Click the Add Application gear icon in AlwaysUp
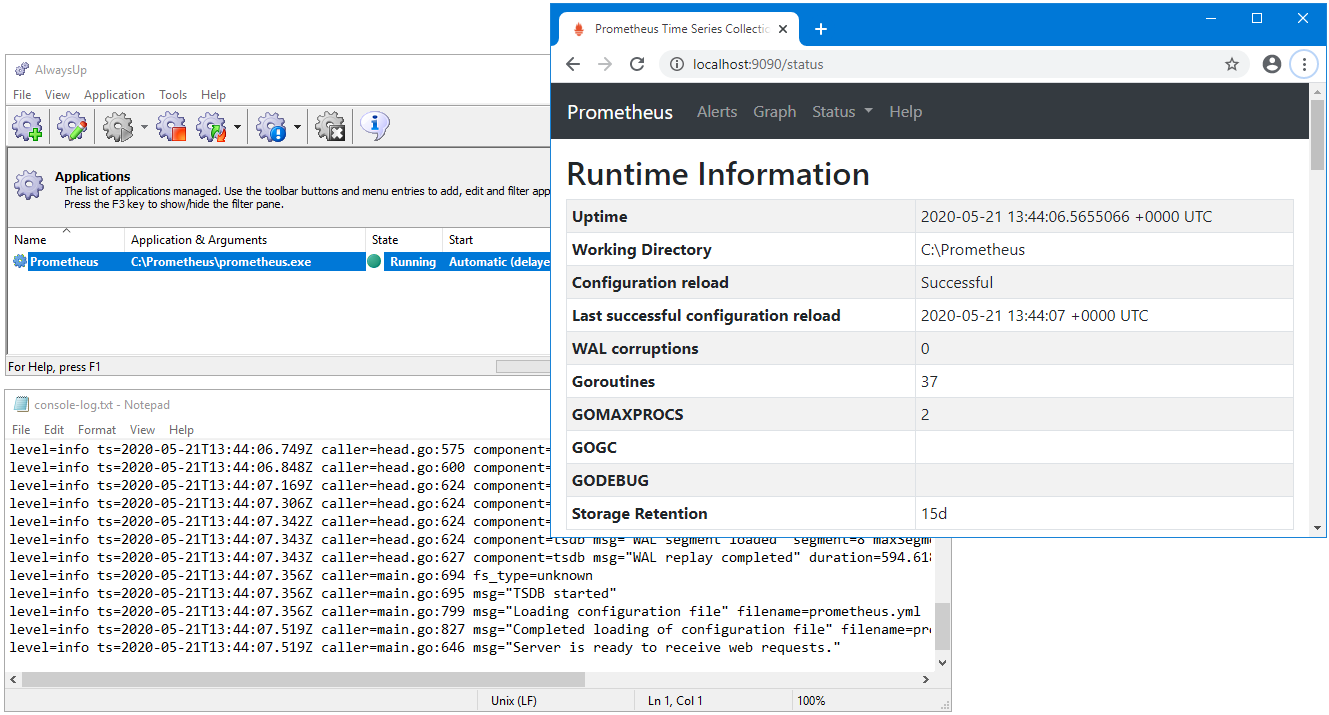1329x715 pixels. click(x=28, y=127)
